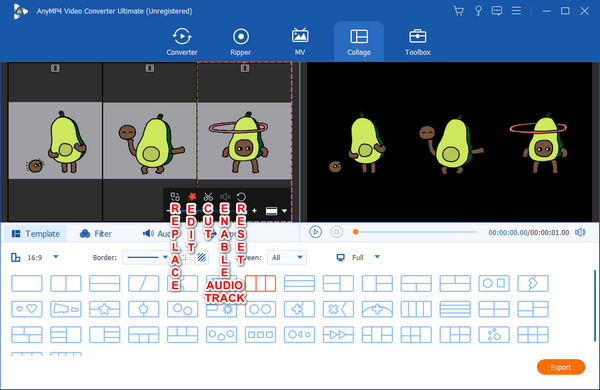Select the two equal circles template
Viewport: 600px width, 390px height.
point(261,309)
